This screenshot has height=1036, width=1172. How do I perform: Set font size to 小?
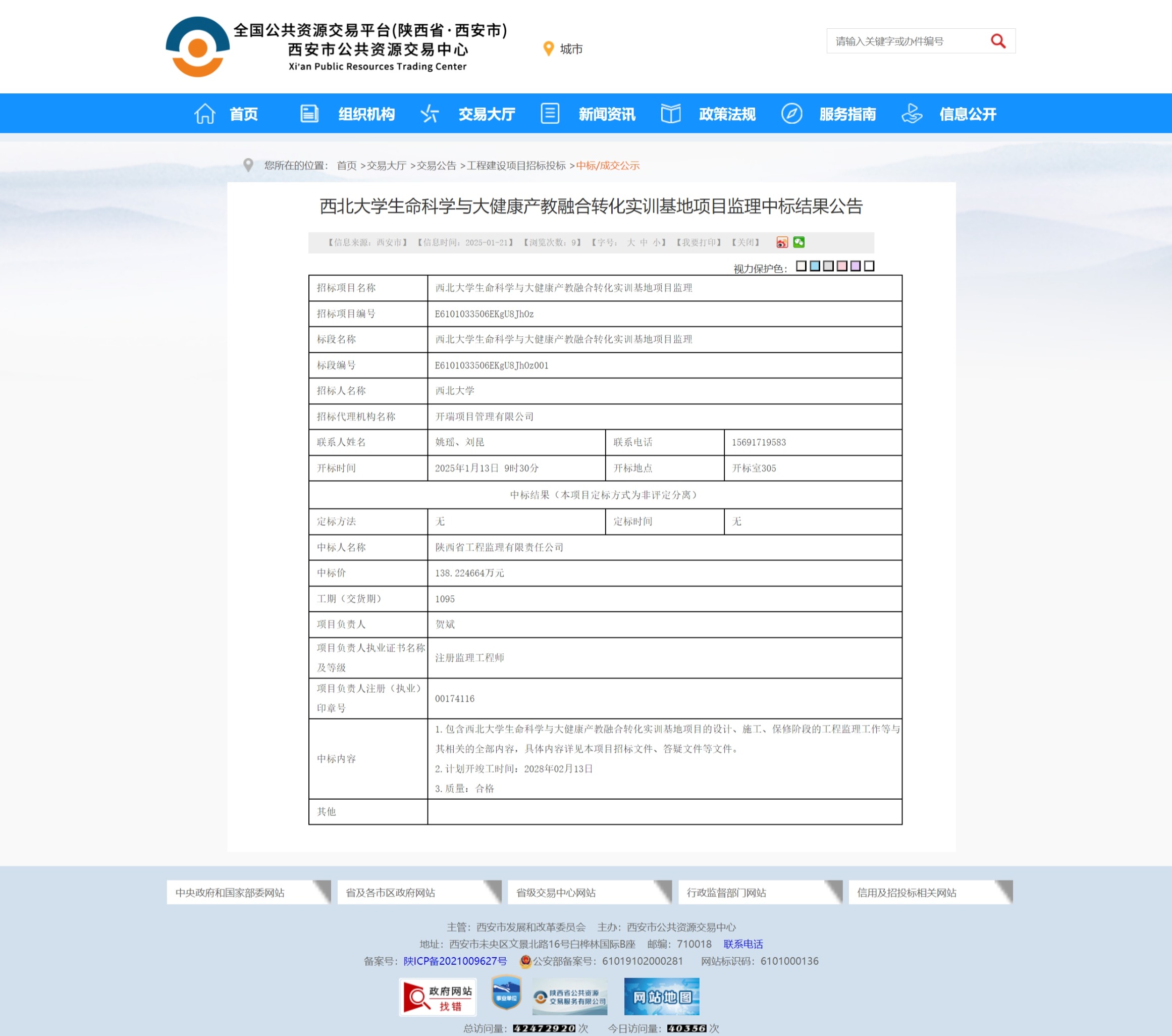tap(656, 243)
